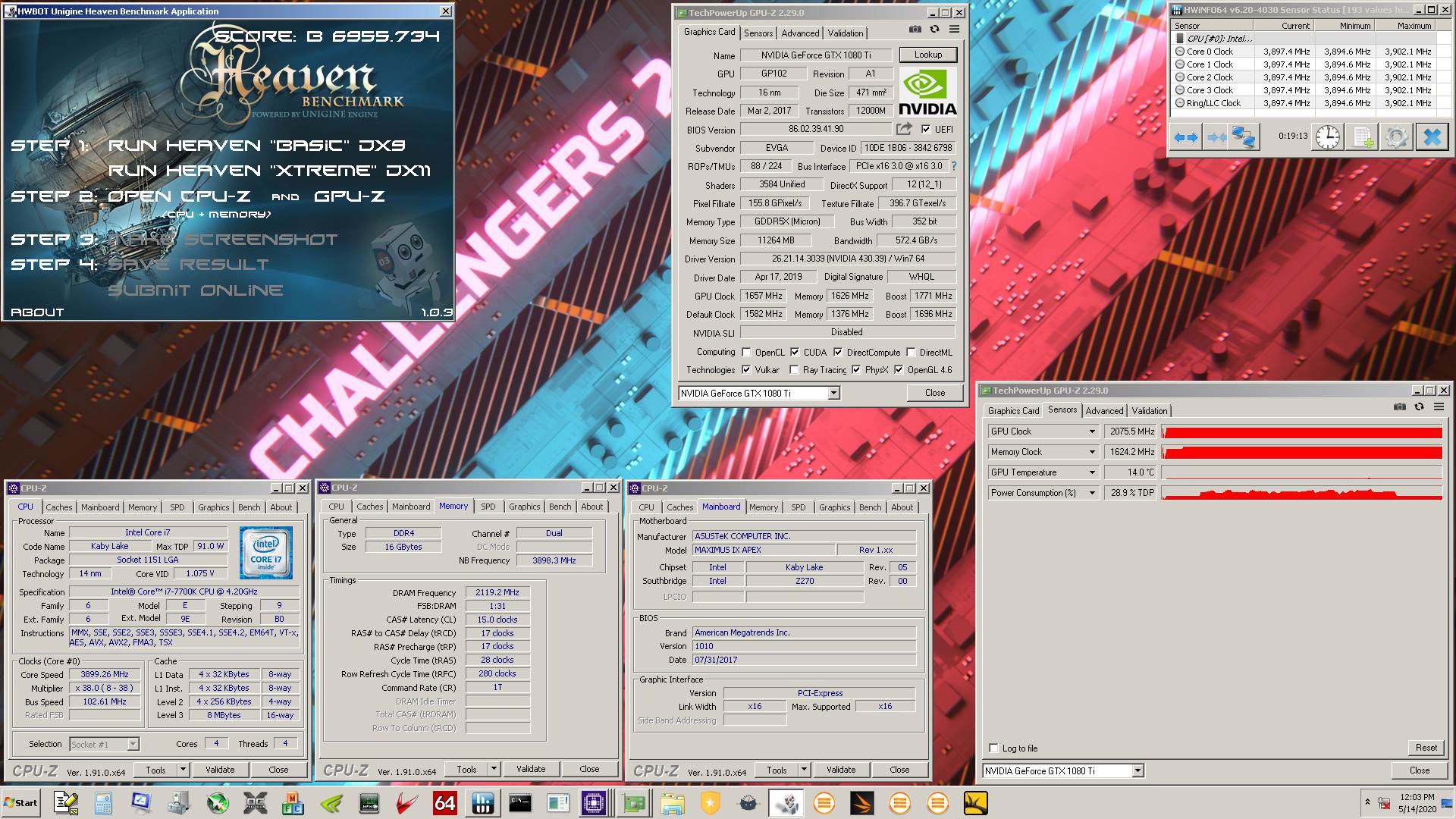Expand Power Consumption sensor dropdown arrow
The height and width of the screenshot is (819, 1456).
[1092, 493]
